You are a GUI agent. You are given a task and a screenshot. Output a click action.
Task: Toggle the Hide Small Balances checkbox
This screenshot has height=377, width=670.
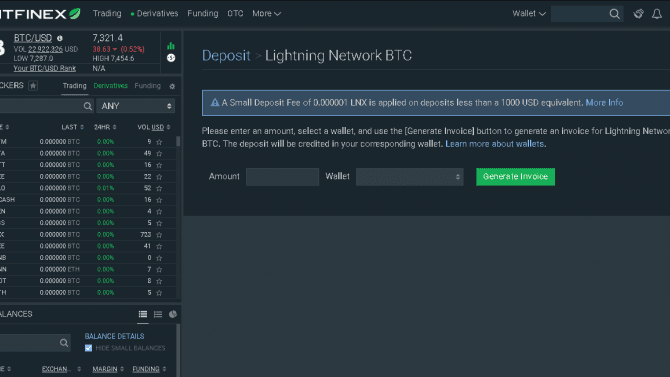point(88,348)
